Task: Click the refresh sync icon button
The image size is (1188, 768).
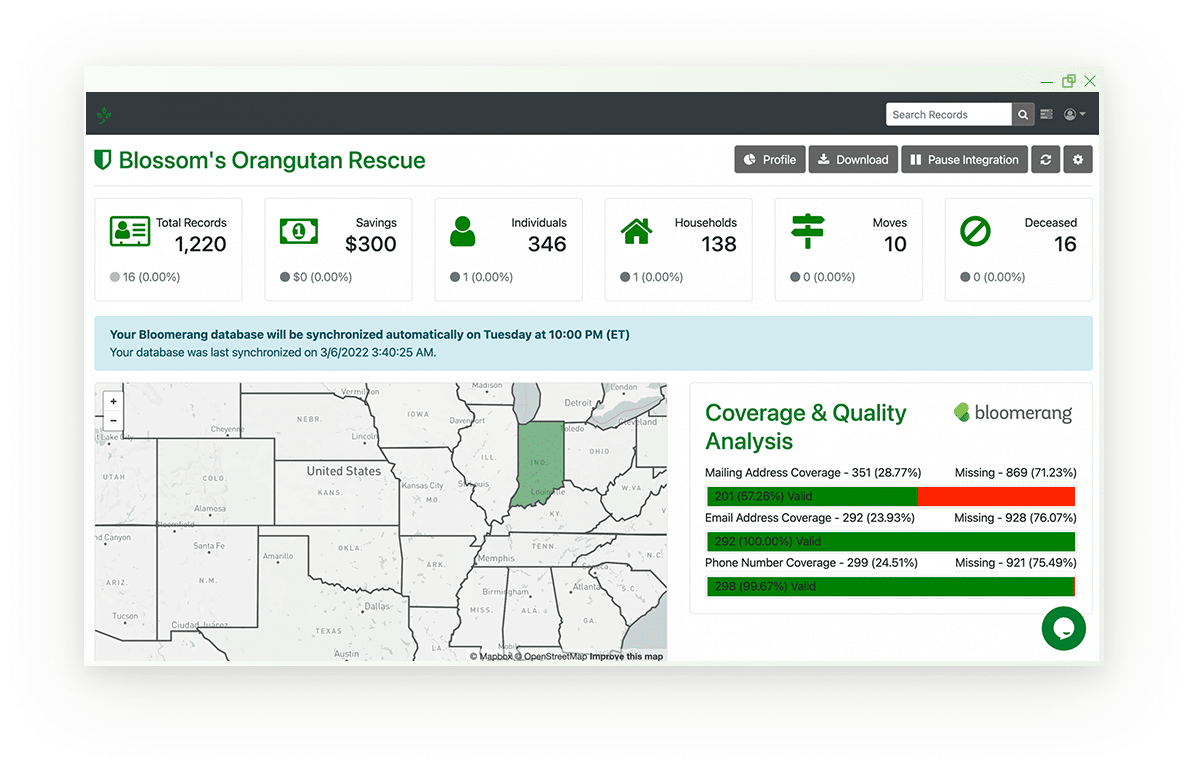Action: tap(1046, 160)
